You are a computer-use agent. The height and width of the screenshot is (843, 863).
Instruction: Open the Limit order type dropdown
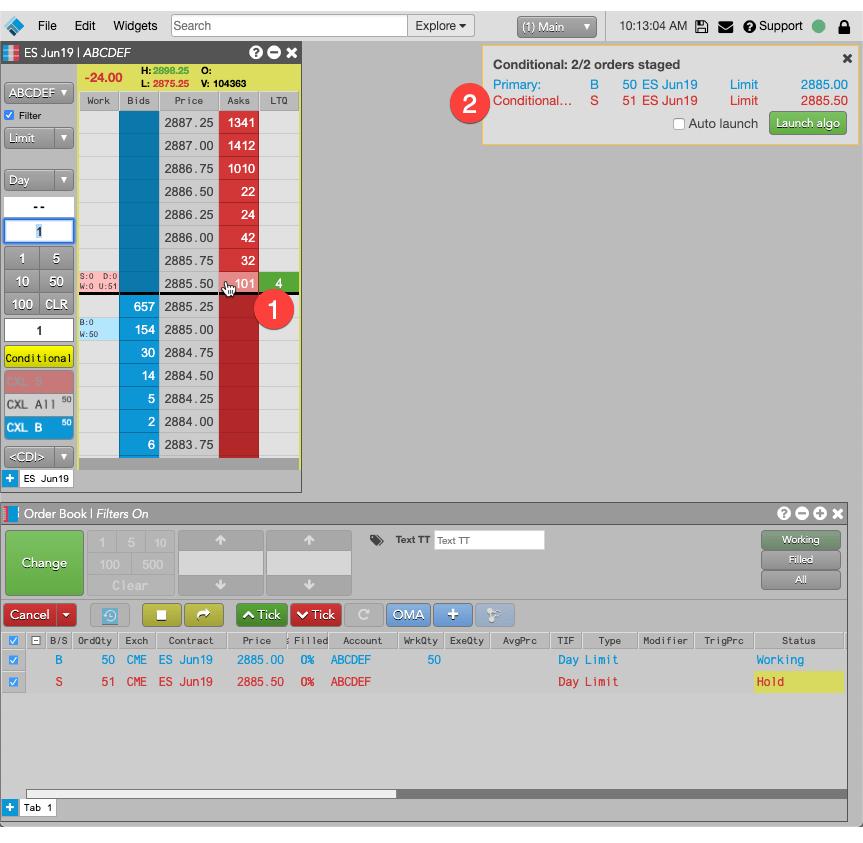(64, 138)
